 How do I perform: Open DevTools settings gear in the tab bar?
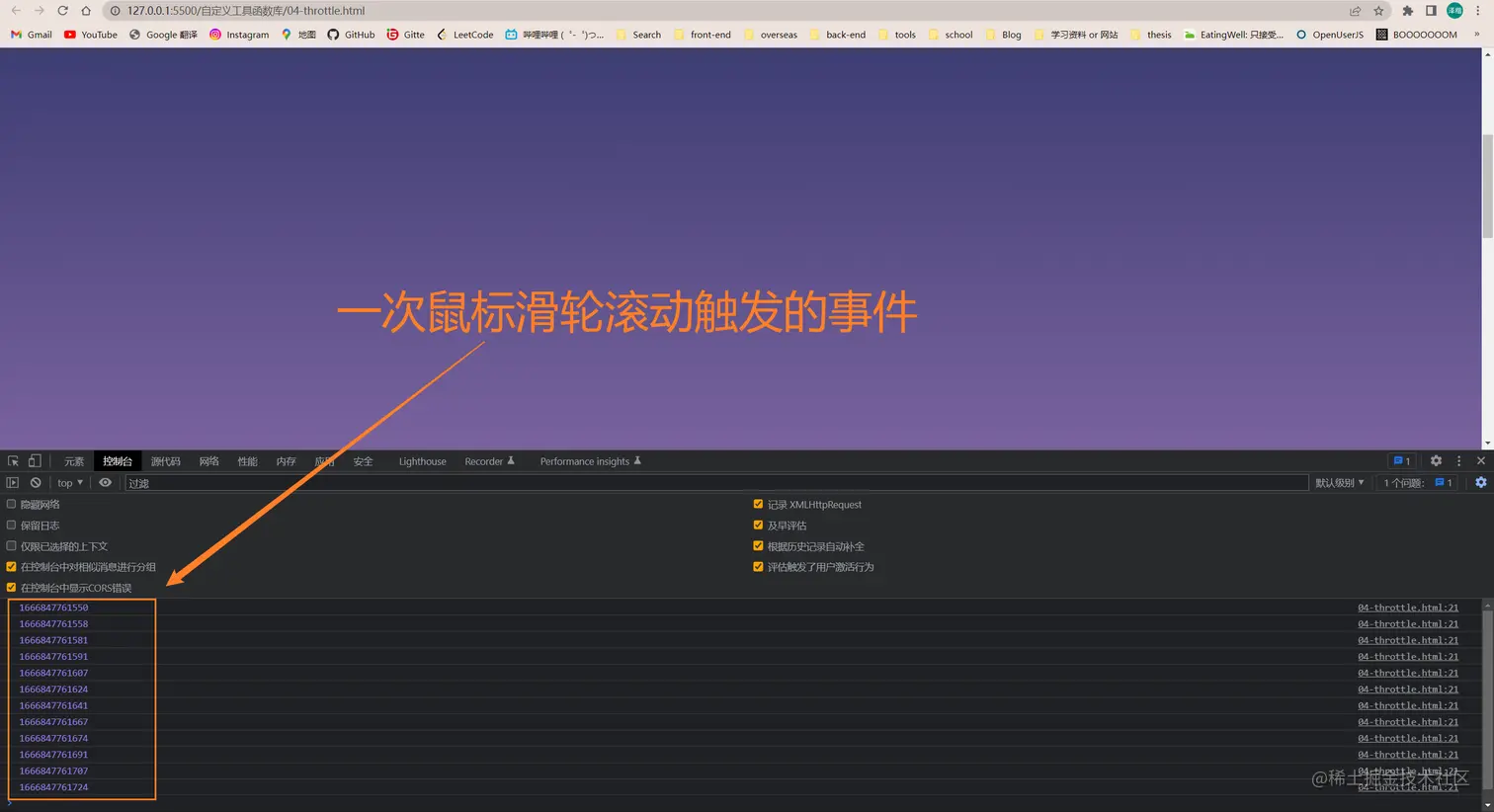tap(1437, 461)
